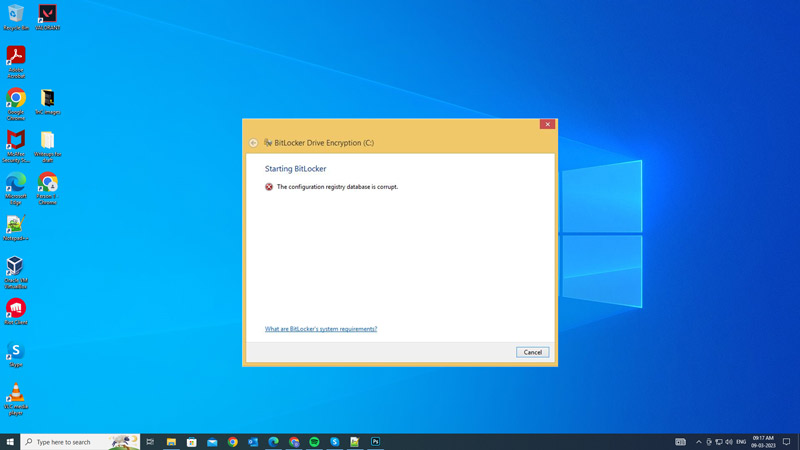Open Skype from the taskbar
This screenshot has height=450, width=800.
tap(335, 442)
